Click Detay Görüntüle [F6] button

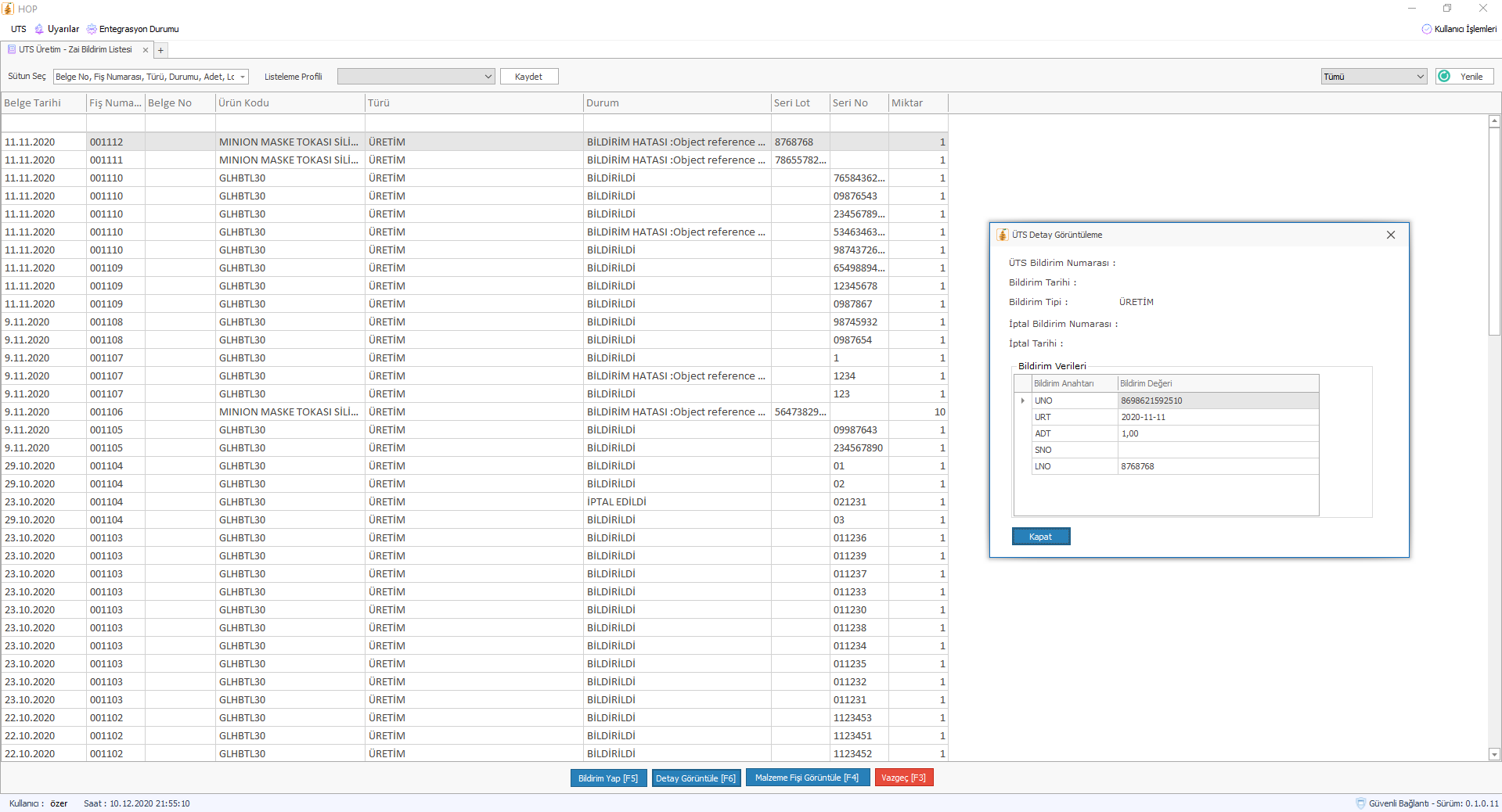coord(696,778)
